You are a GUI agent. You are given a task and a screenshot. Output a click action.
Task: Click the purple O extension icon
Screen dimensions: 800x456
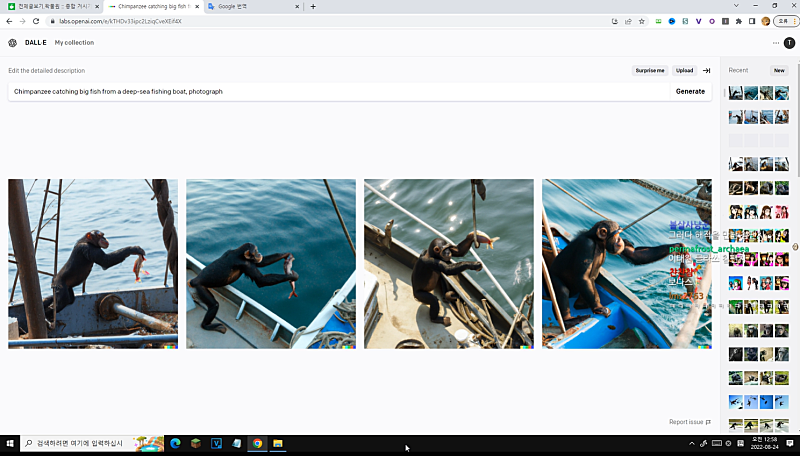pos(712,21)
